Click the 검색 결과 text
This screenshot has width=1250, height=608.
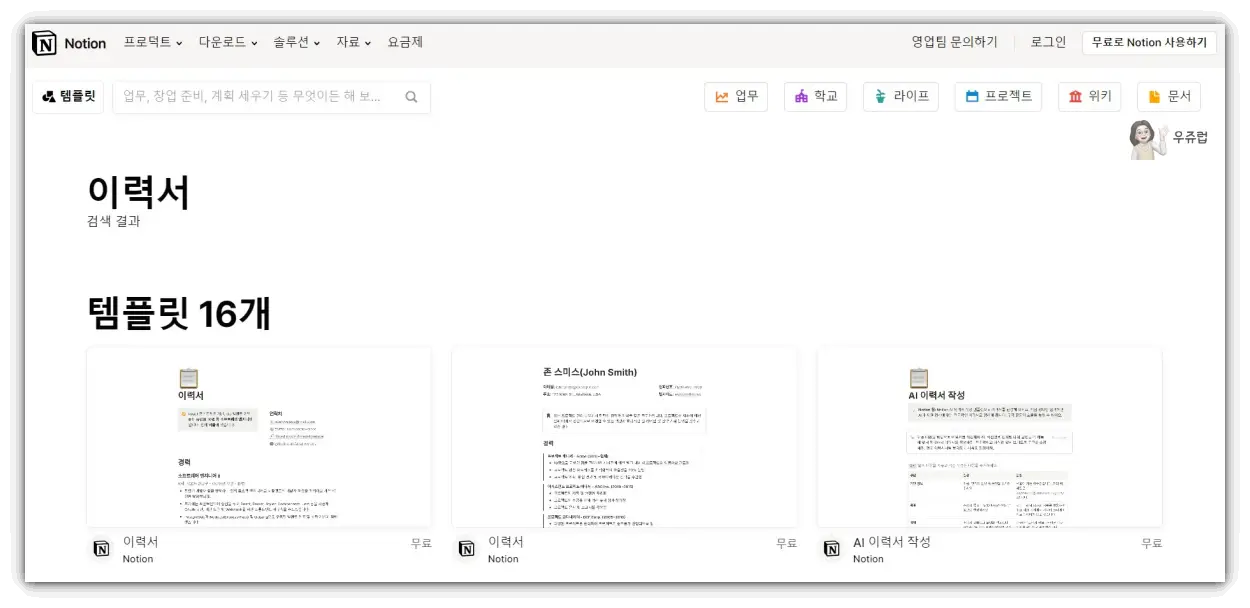(x=114, y=221)
